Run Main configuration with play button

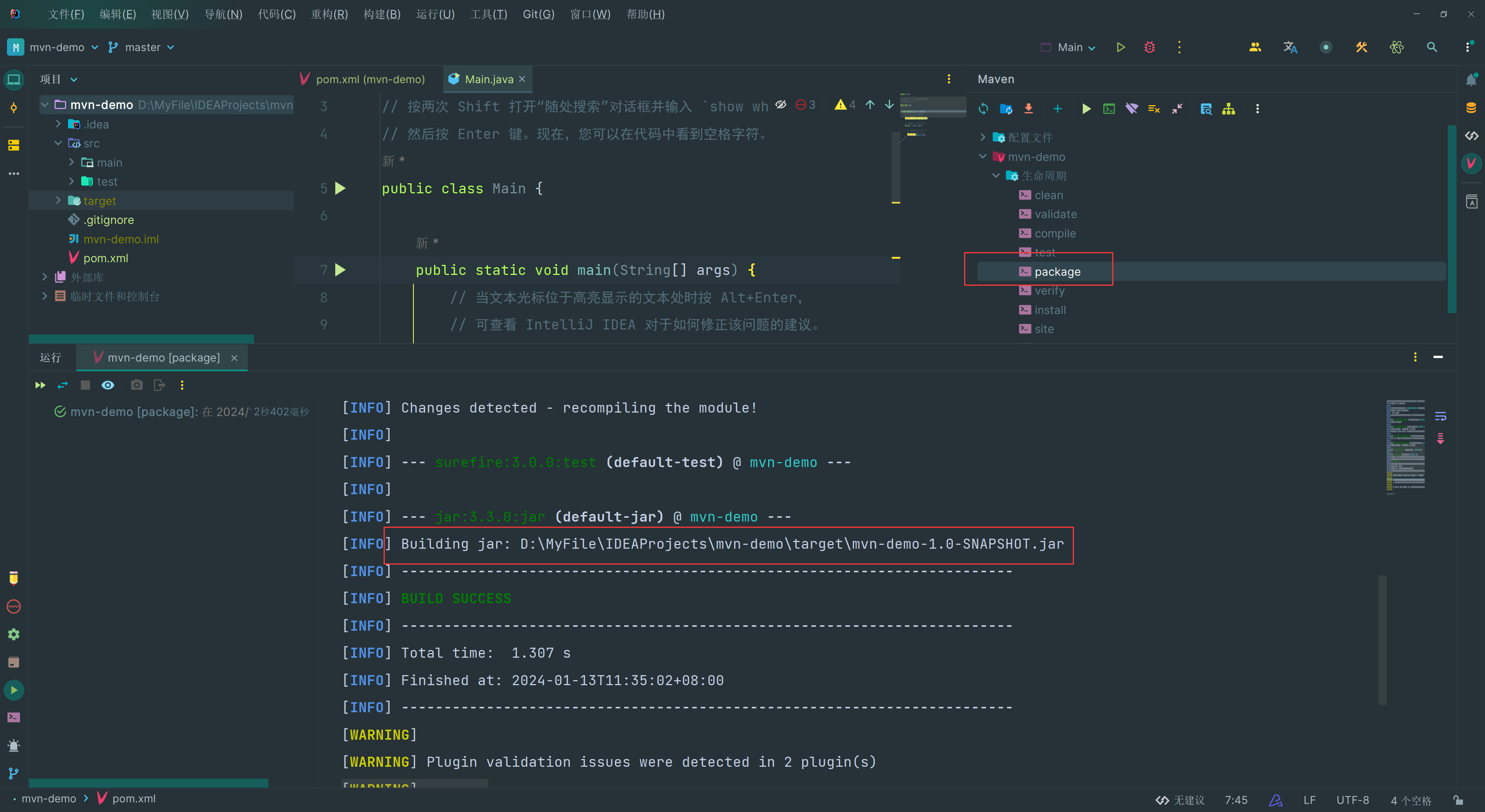tap(1121, 47)
